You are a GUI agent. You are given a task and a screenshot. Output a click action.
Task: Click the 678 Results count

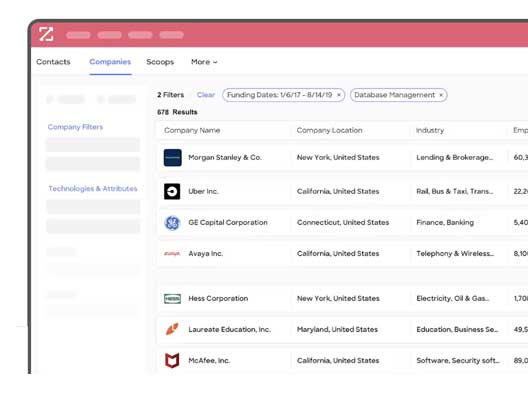pos(177,112)
